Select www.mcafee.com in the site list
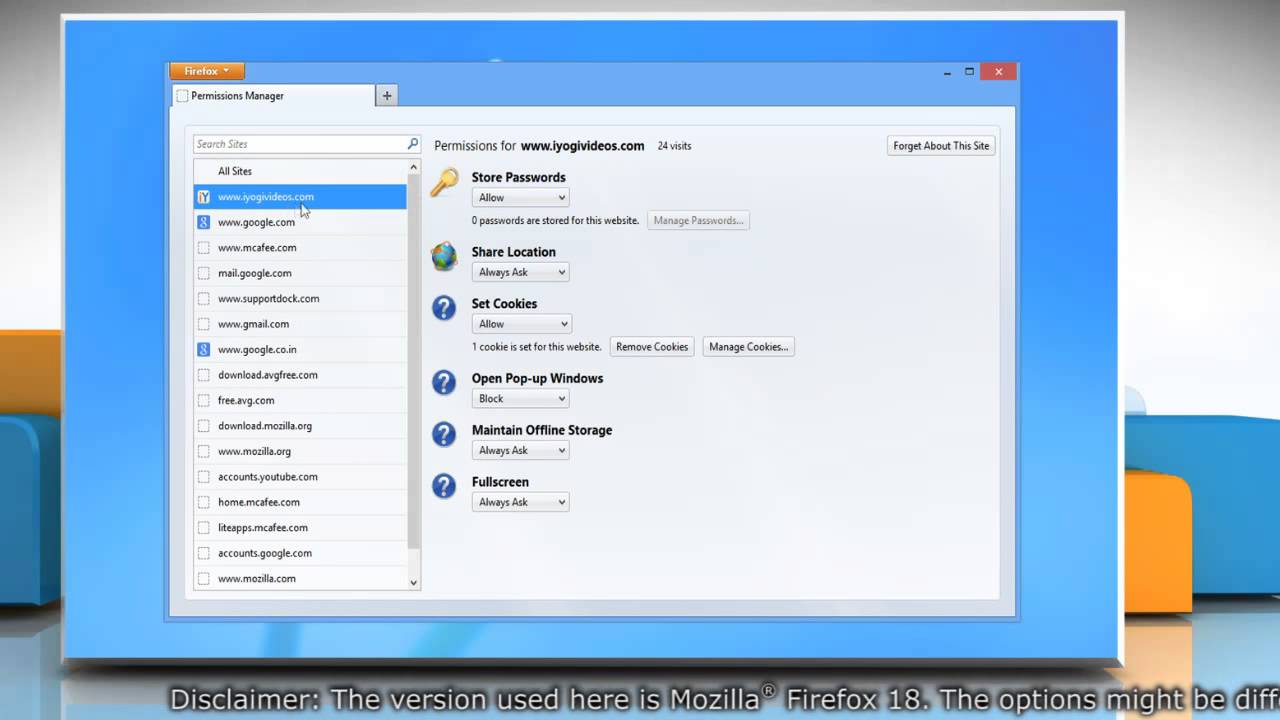 (300, 248)
